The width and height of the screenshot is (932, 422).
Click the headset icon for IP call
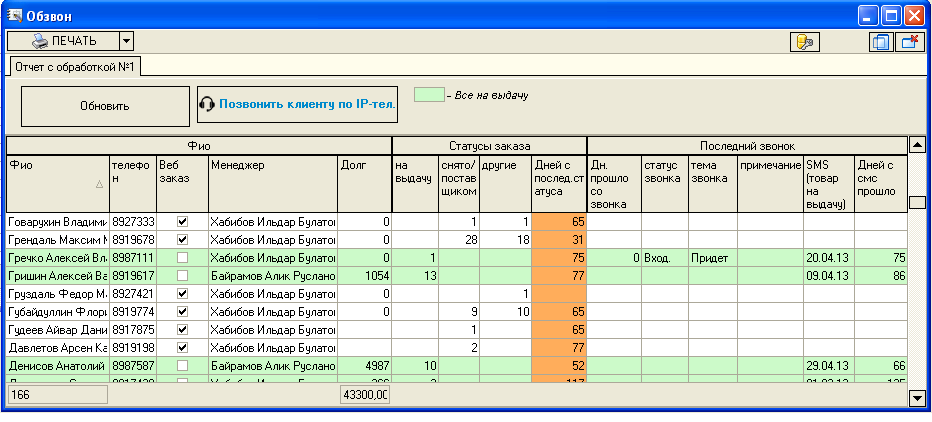tap(208, 104)
